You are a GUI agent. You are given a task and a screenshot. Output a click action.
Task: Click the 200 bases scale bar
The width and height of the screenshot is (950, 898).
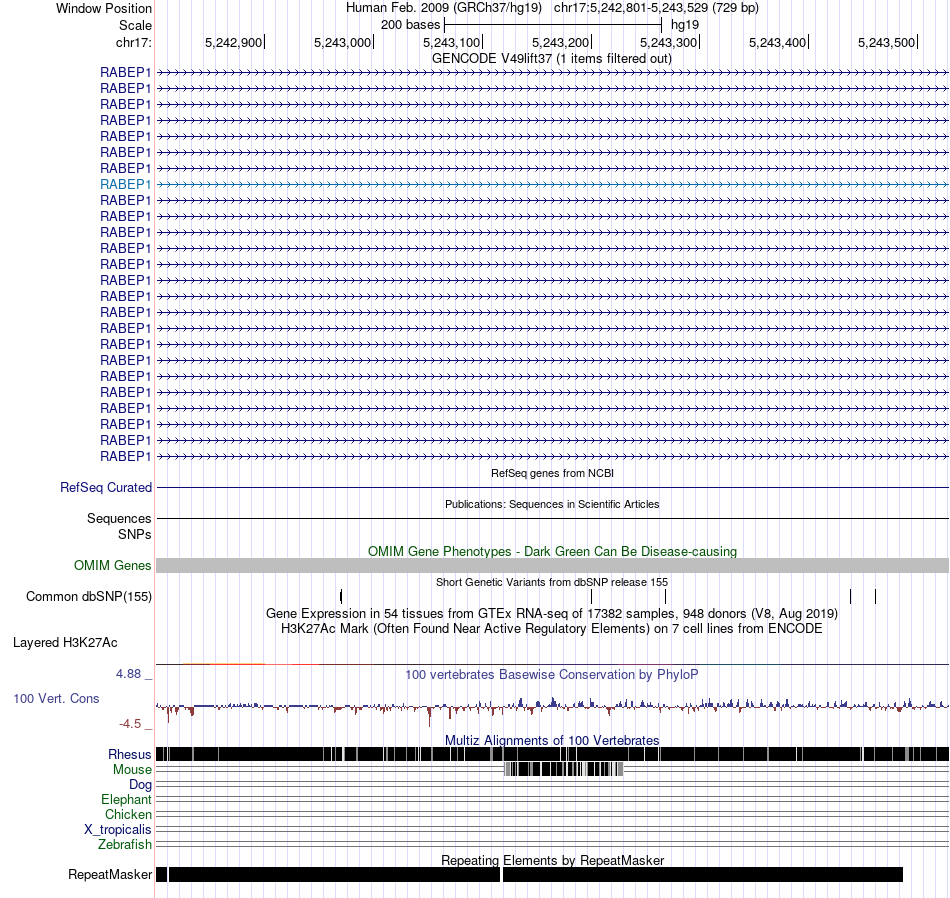(553, 25)
